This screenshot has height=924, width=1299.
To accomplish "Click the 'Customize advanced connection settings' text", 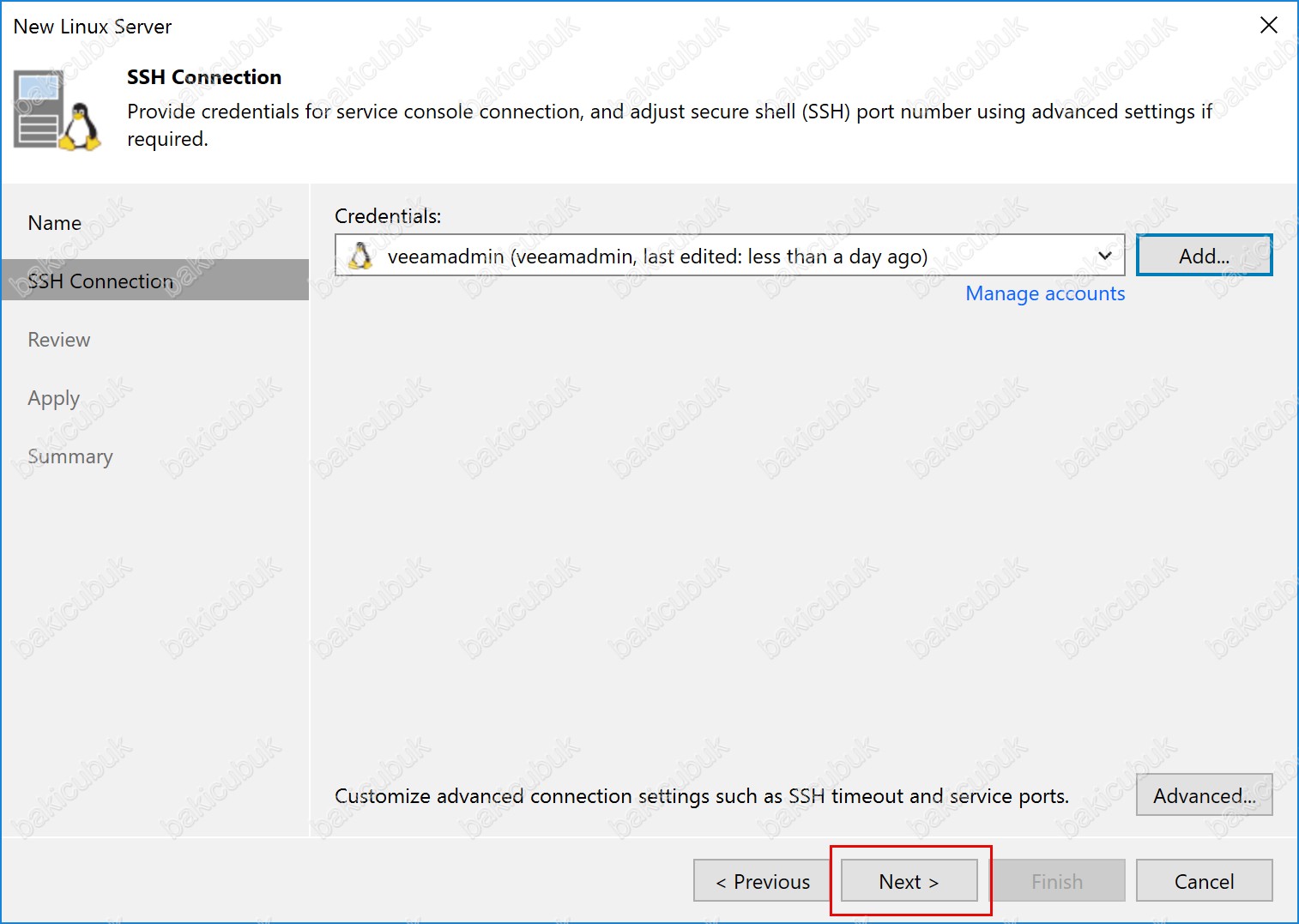I will [702, 796].
